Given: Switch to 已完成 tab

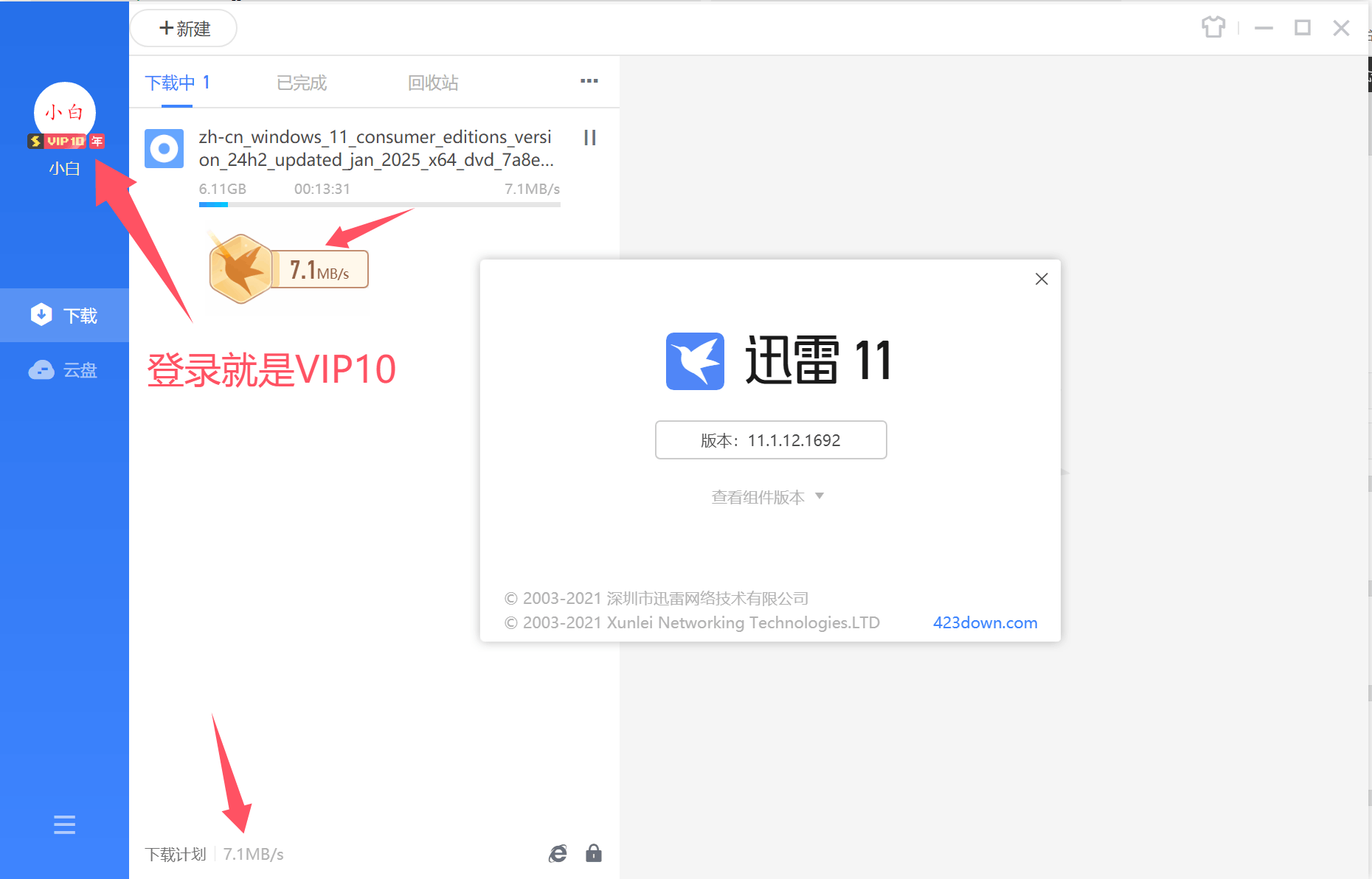Looking at the screenshot, I should tap(302, 83).
